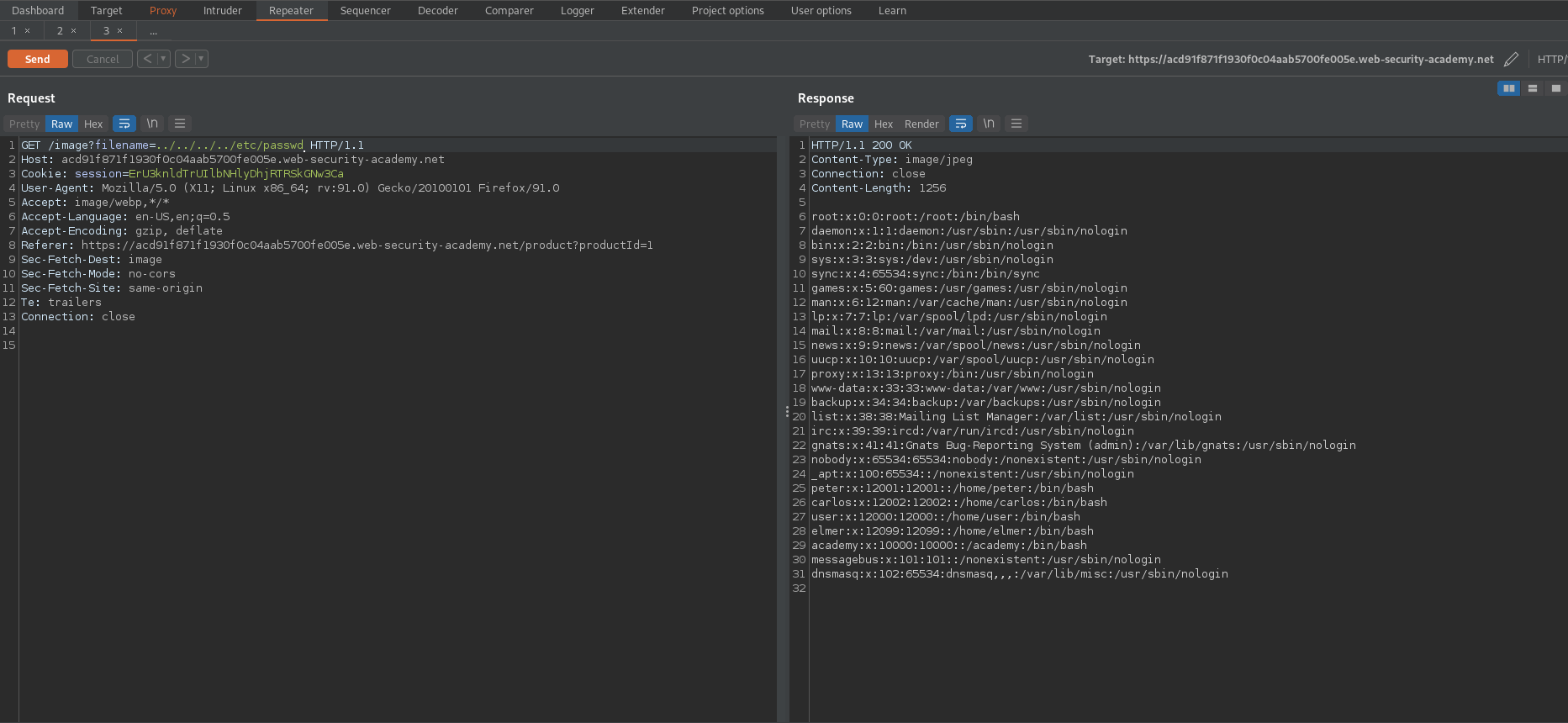Image resolution: width=1568 pixels, height=723 pixels.
Task: Close Repeater sub-tab 2
Action: tap(73, 31)
